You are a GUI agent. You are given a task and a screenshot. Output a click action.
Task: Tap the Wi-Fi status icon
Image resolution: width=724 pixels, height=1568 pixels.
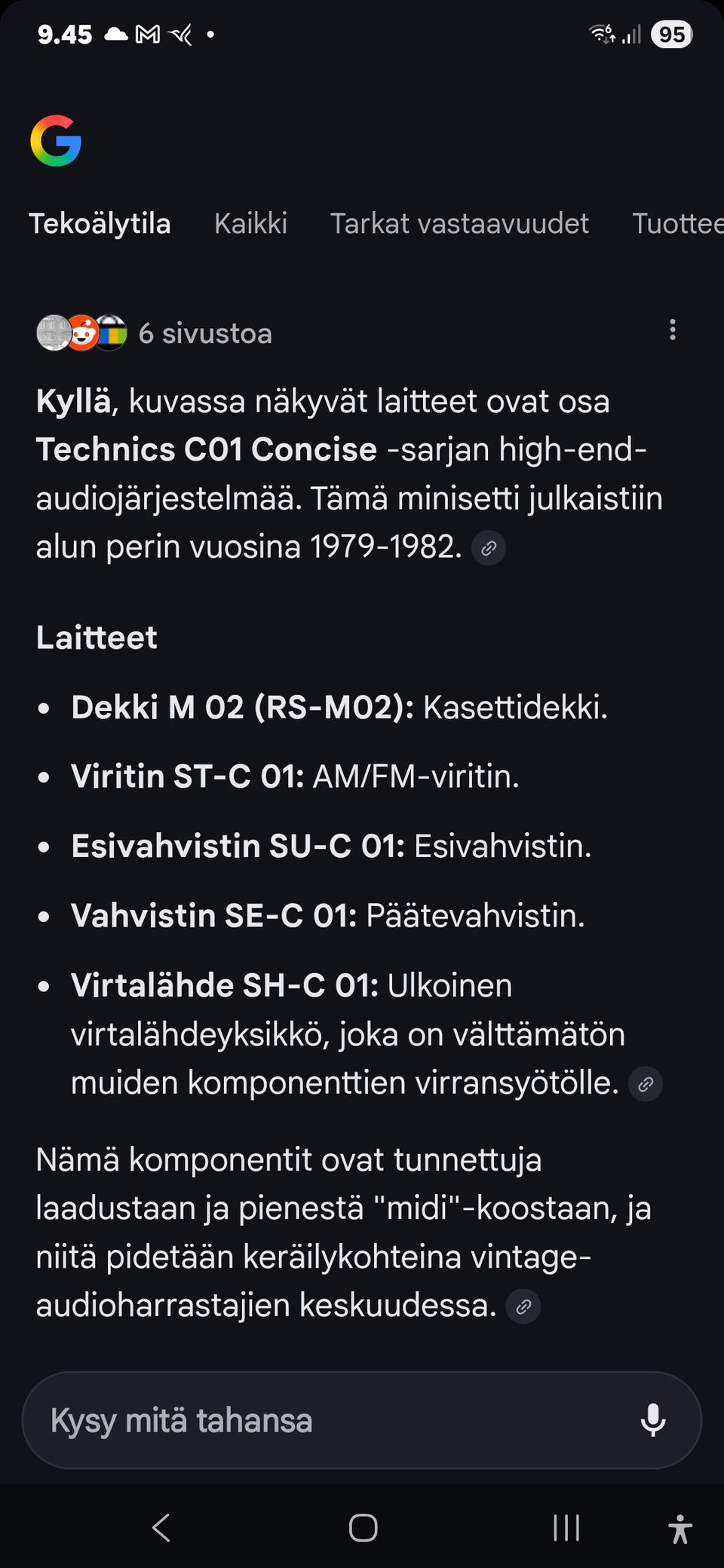point(601,34)
